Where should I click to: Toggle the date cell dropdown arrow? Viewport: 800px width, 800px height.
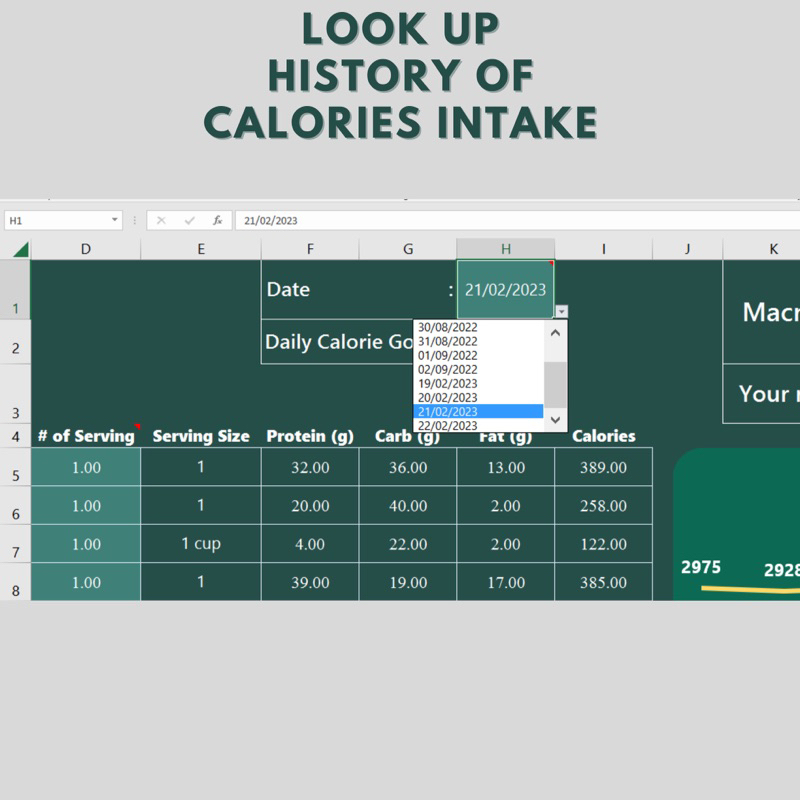click(x=562, y=311)
